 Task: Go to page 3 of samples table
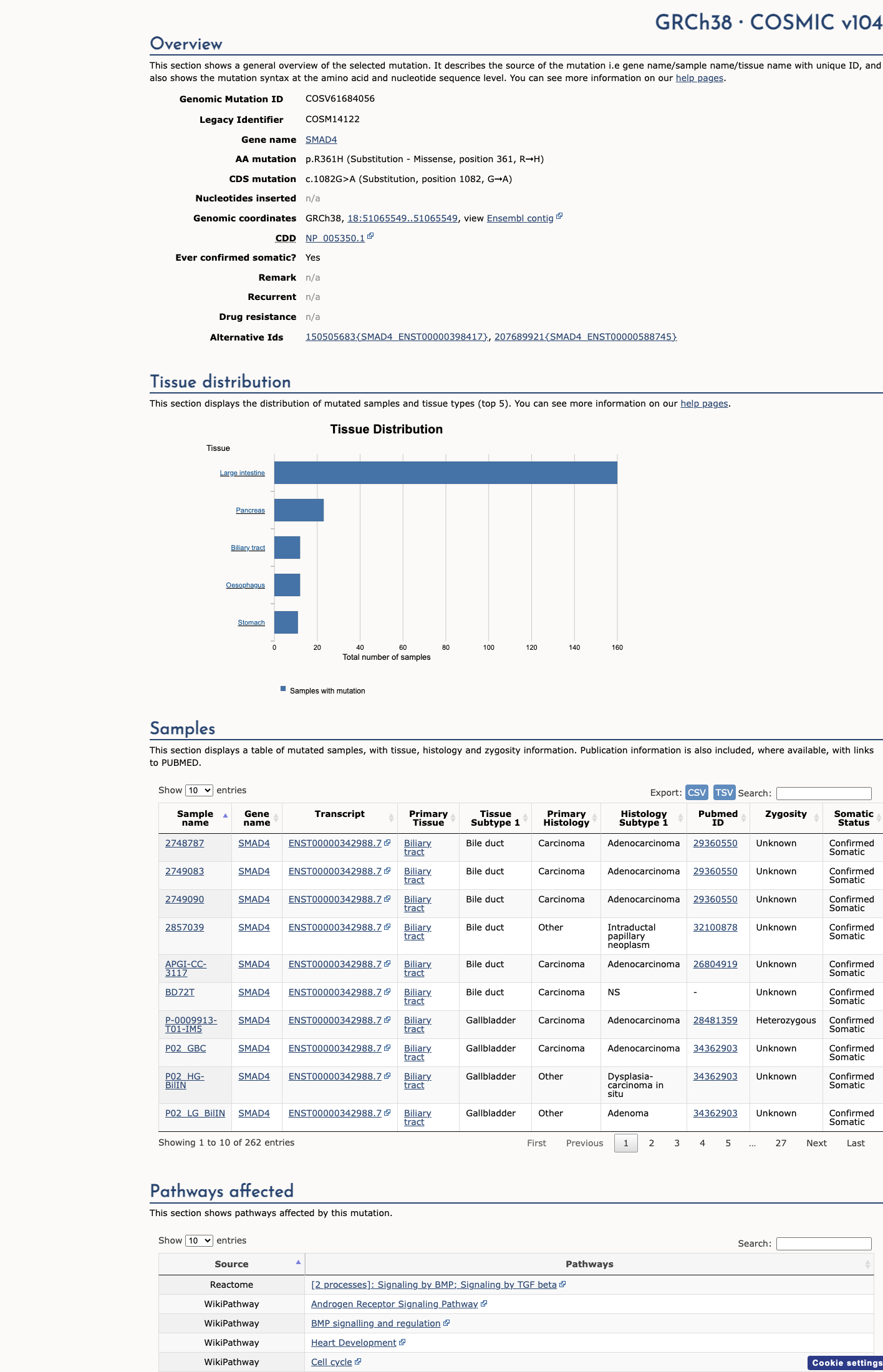pyautogui.click(x=677, y=1143)
